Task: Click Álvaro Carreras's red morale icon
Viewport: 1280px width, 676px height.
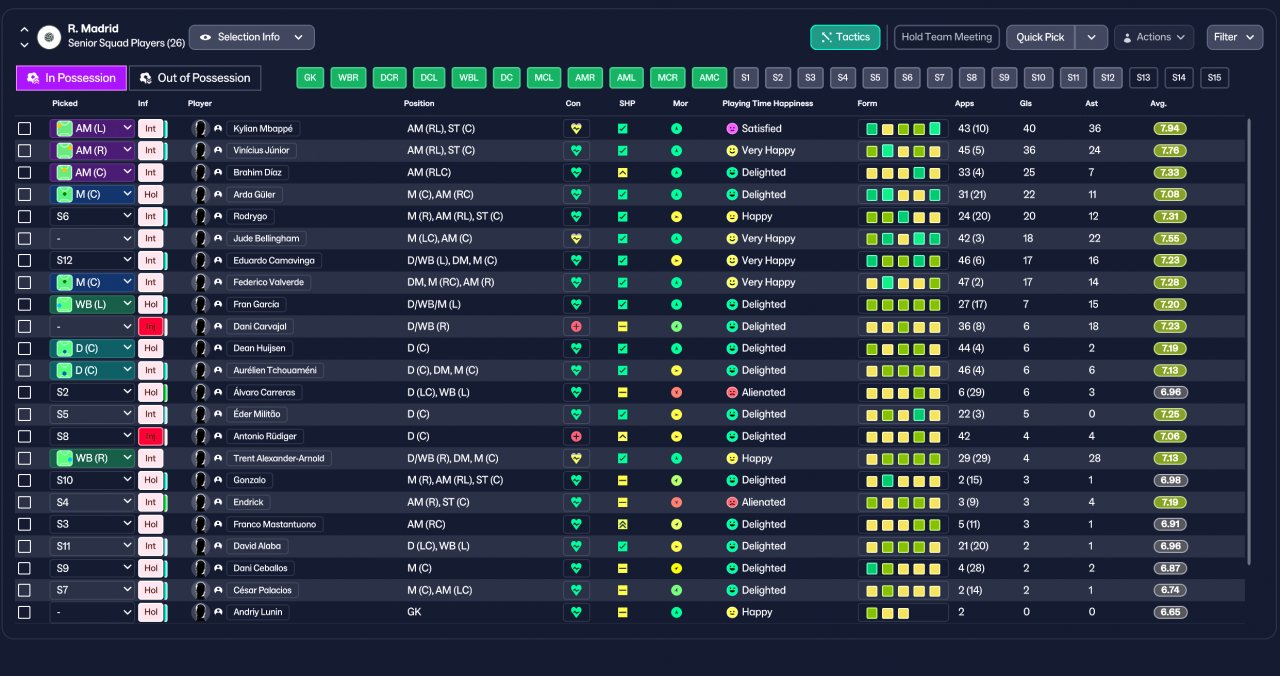Action: 676,393
